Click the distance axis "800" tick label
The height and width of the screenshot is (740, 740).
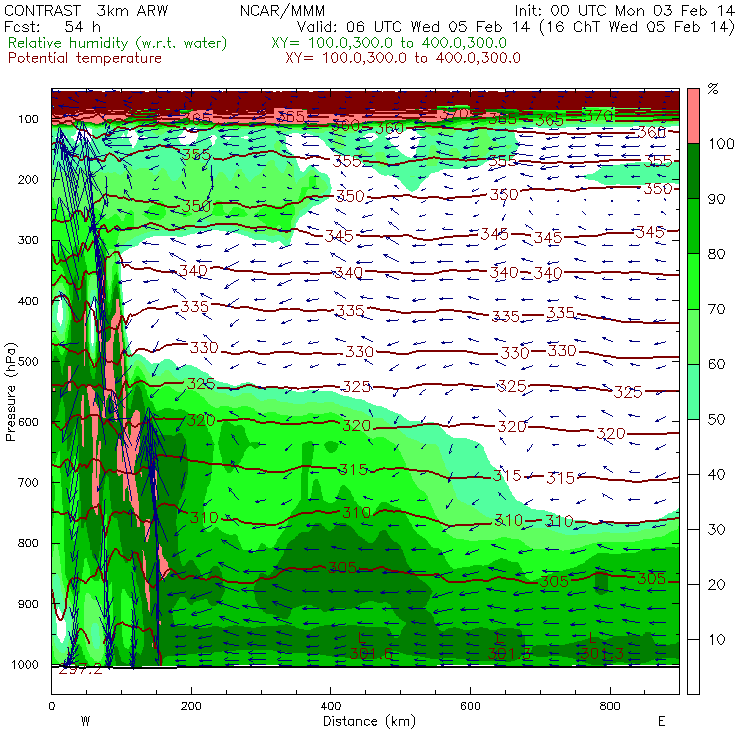pos(610,706)
